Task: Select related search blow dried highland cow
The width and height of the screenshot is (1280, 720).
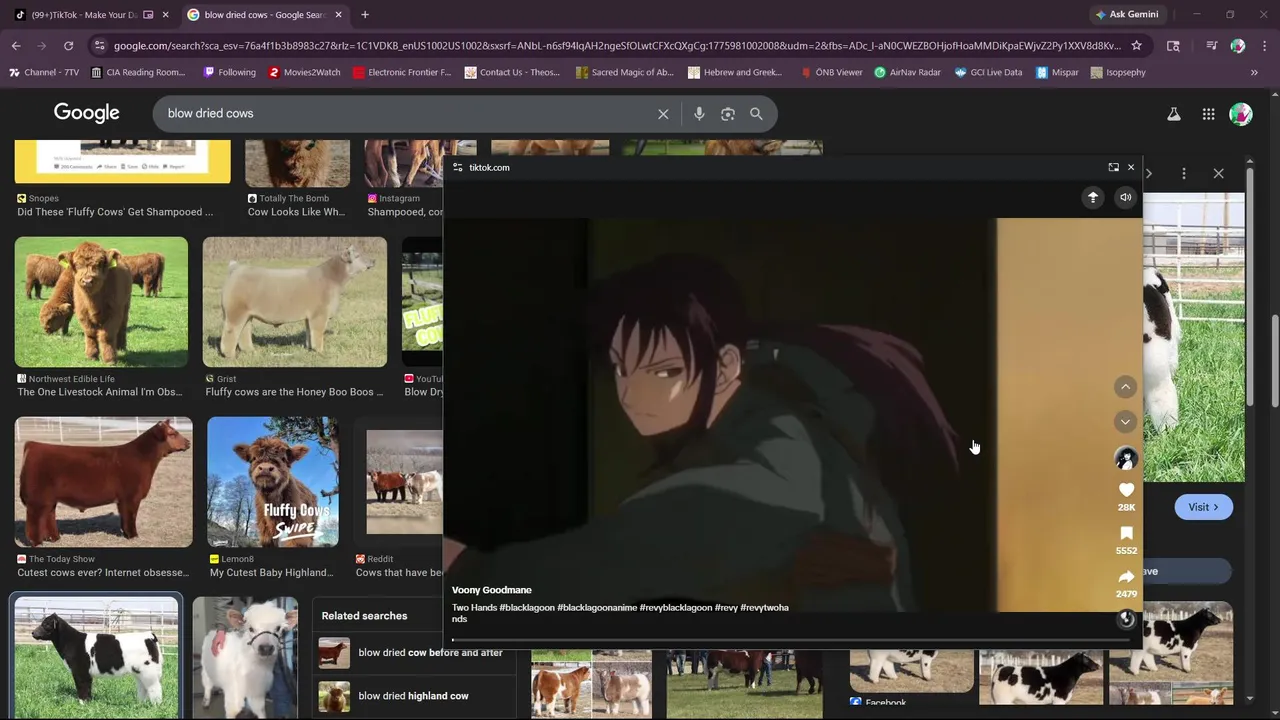Action: tap(413, 696)
